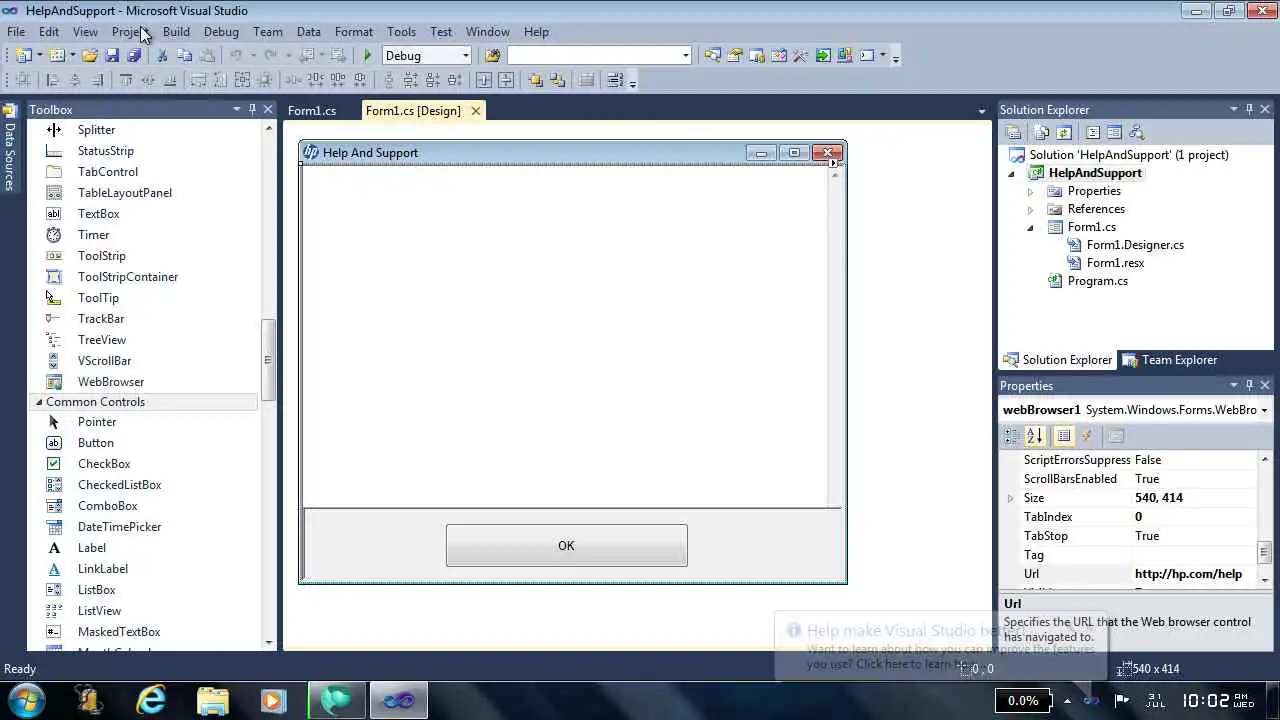Open the New Project icon dropdown arrow
The height and width of the screenshot is (720, 1280).
pos(40,56)
